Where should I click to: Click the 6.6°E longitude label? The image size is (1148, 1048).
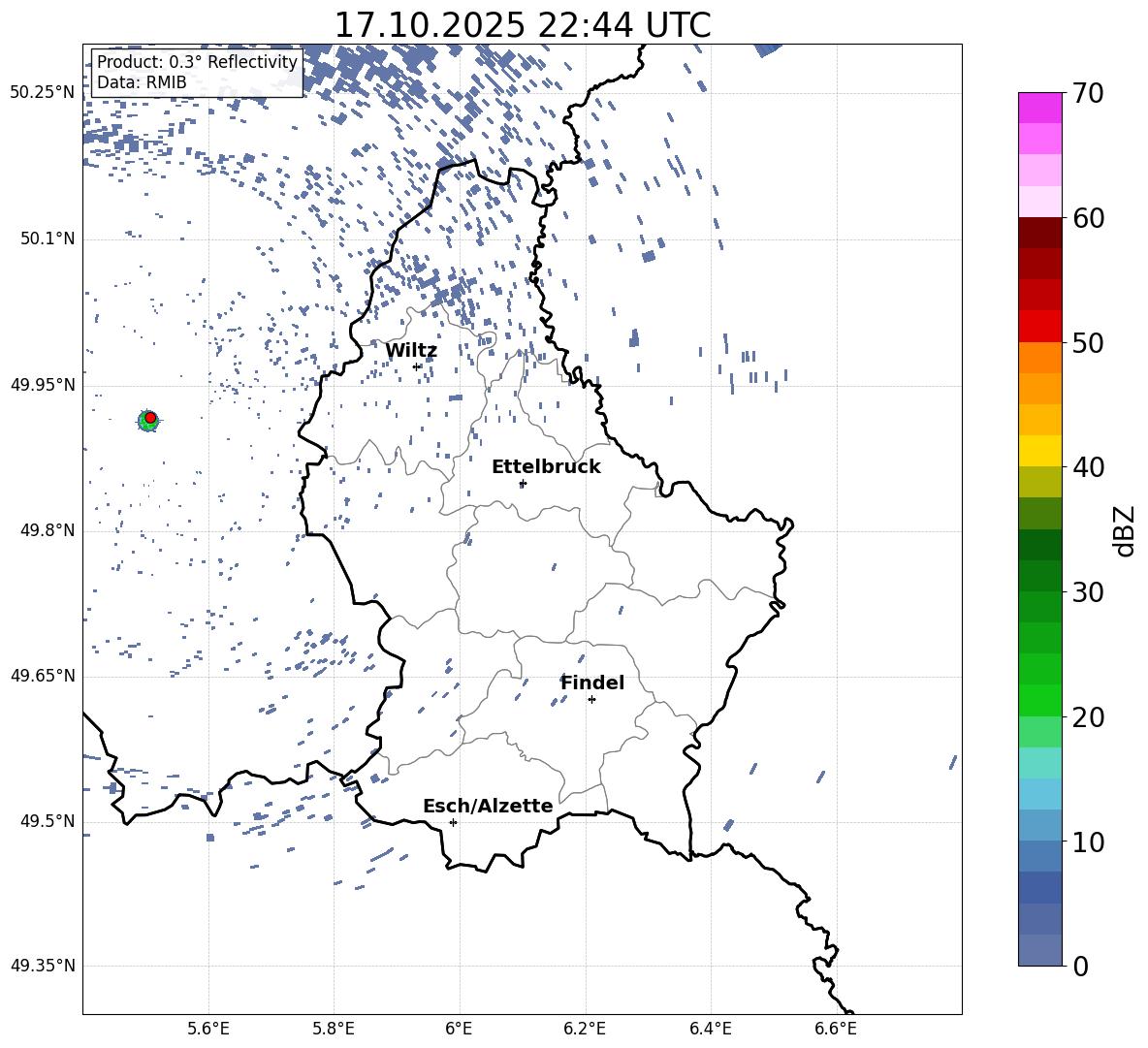tap(836, 1029)
